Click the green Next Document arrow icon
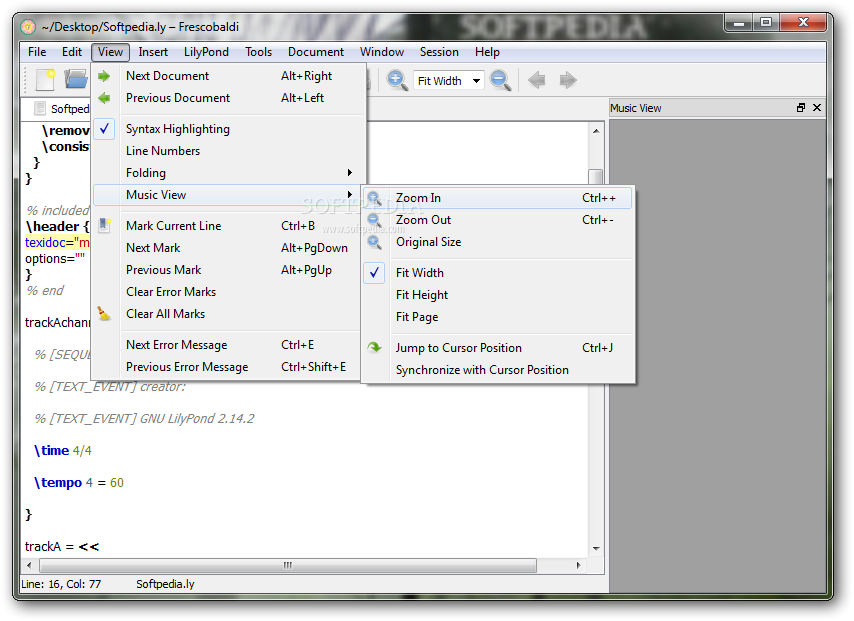 click(104, 76)
